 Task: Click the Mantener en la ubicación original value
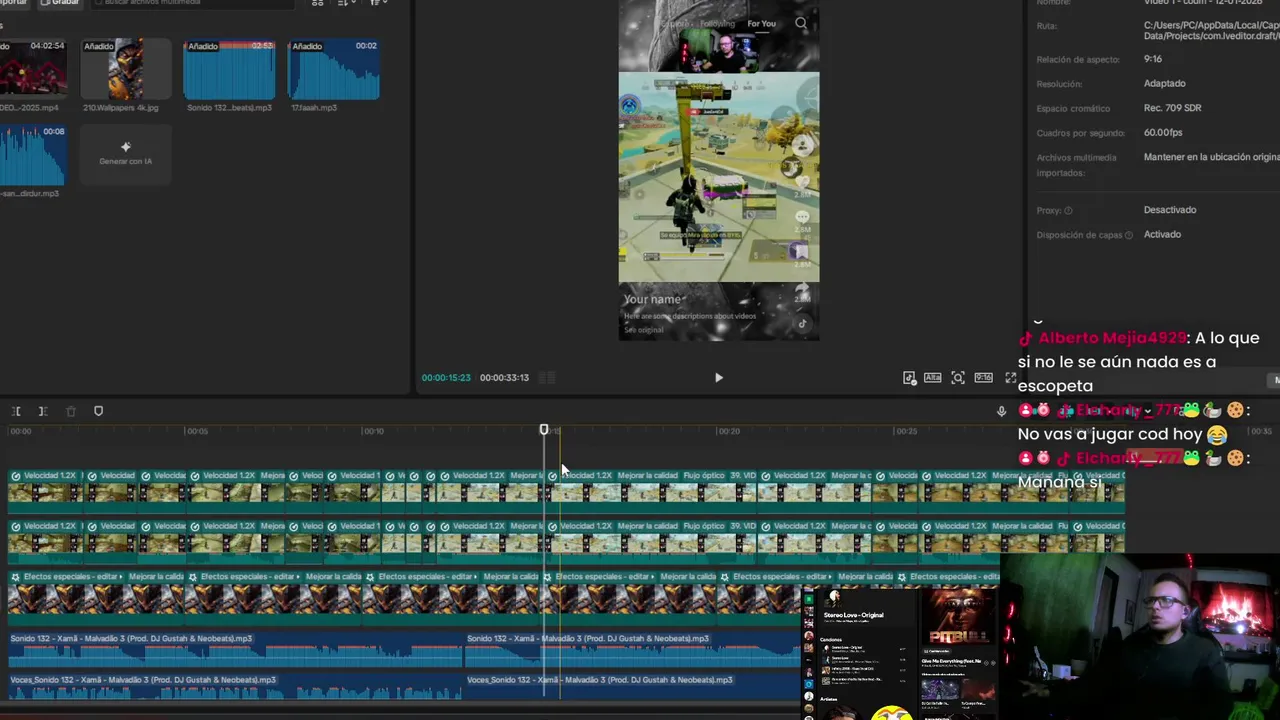click(x=1211, y=157)
